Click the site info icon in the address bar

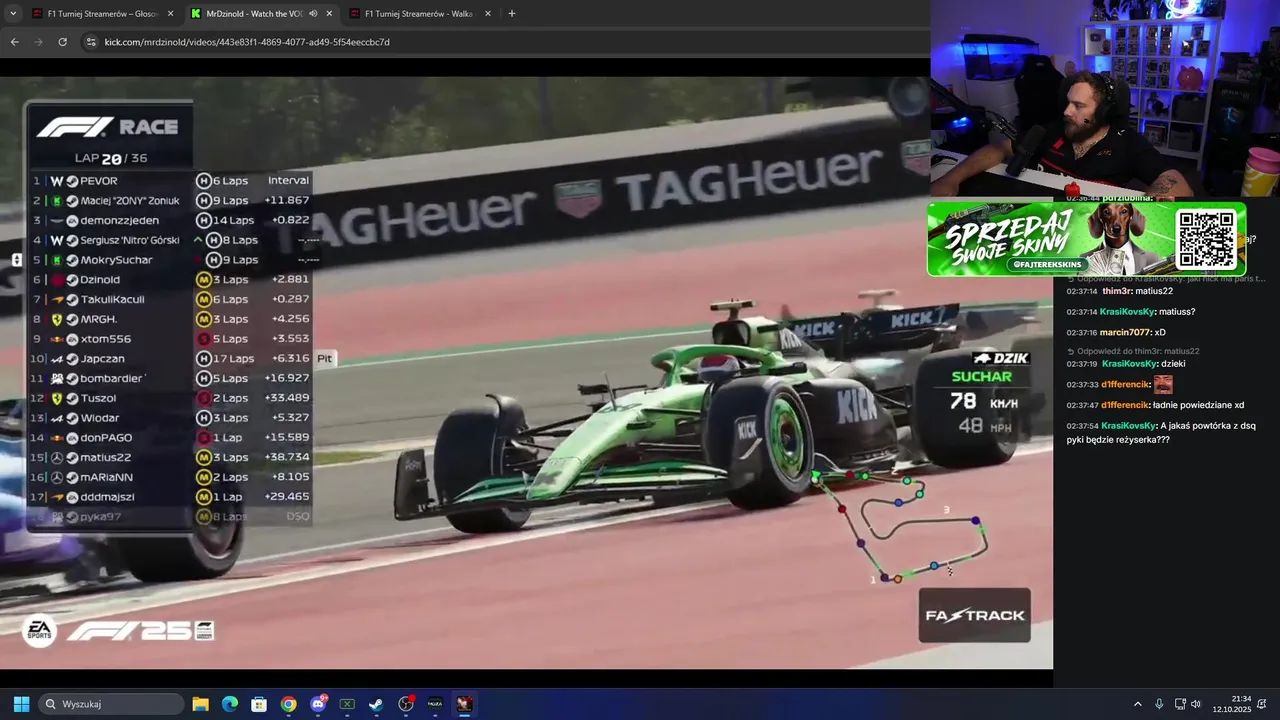91,42
